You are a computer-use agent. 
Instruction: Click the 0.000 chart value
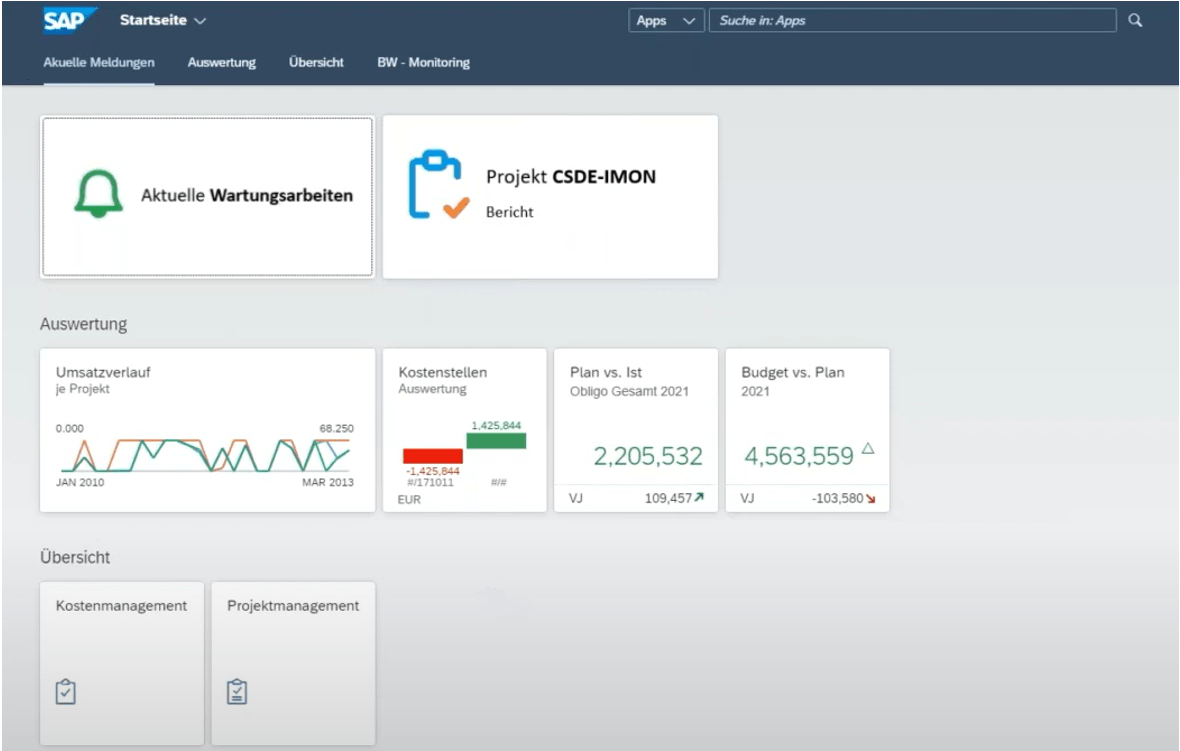70,428
